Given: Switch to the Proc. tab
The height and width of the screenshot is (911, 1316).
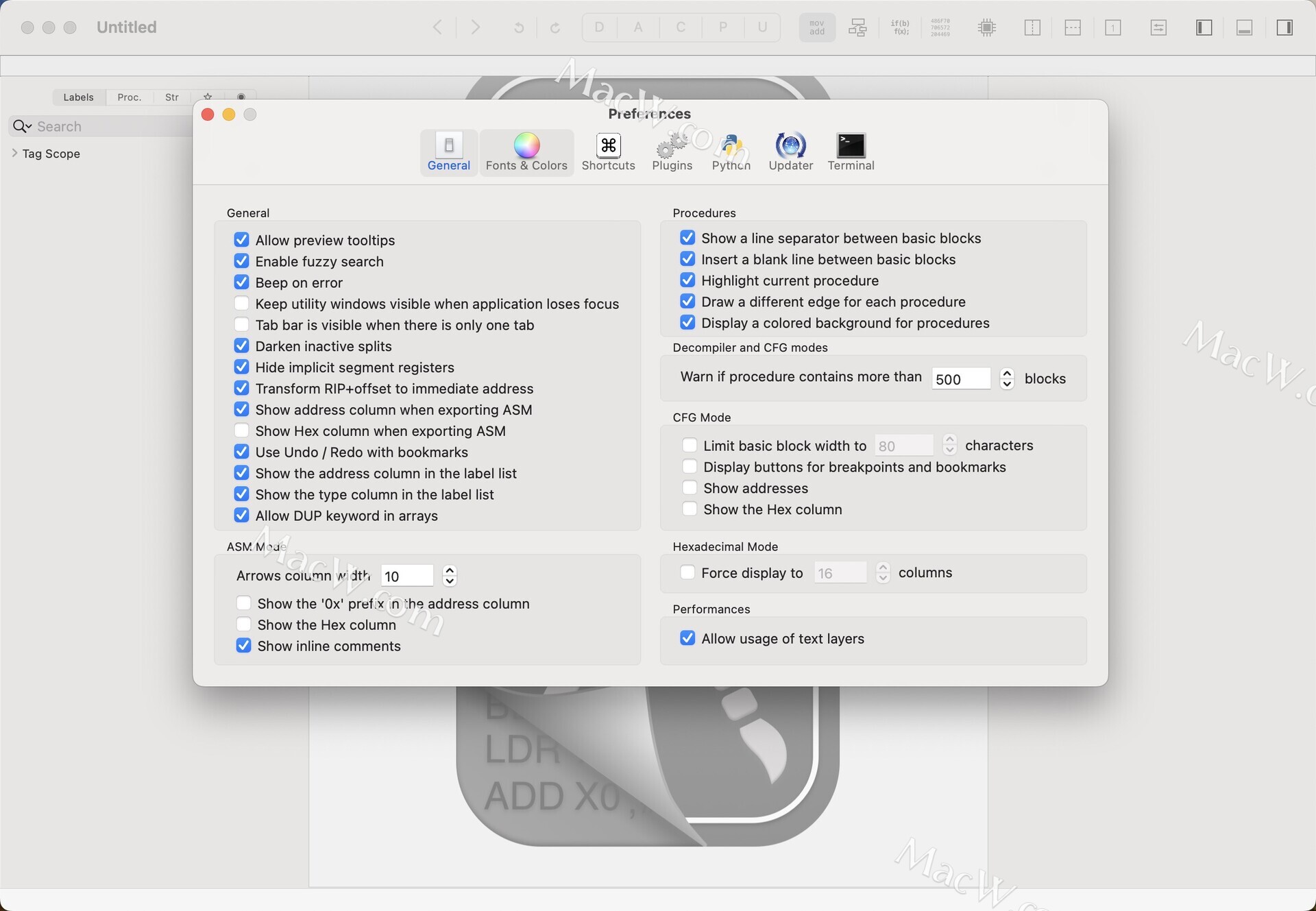Looking at the screenshot, I should (x=129, y=97).
